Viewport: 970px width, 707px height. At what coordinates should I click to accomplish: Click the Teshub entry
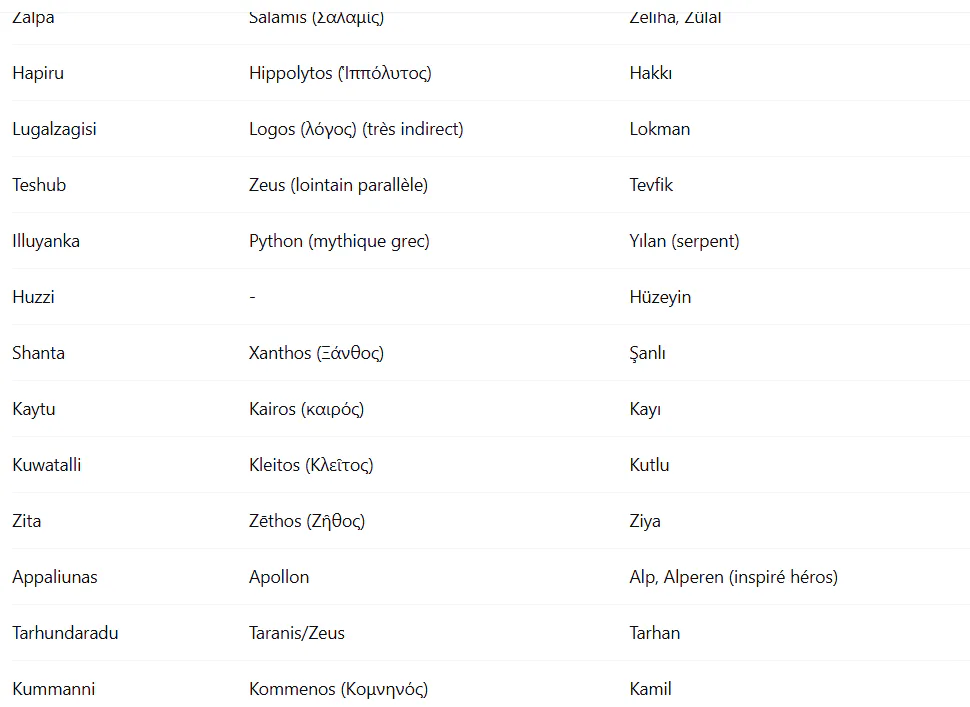(39, 185)
